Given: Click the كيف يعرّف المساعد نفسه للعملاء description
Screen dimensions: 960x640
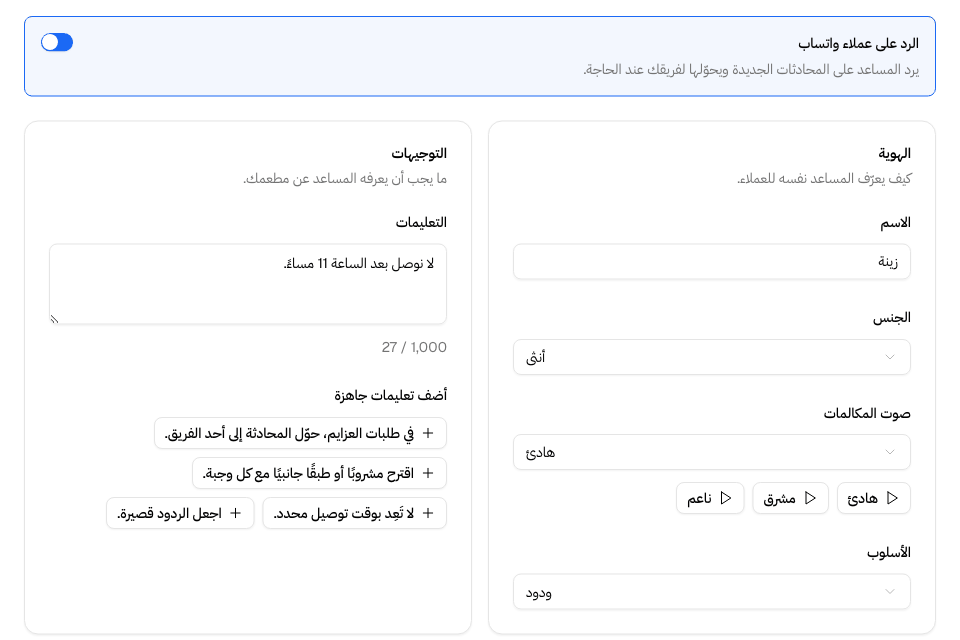Looking at the screenshot, I should pos(824,179).
